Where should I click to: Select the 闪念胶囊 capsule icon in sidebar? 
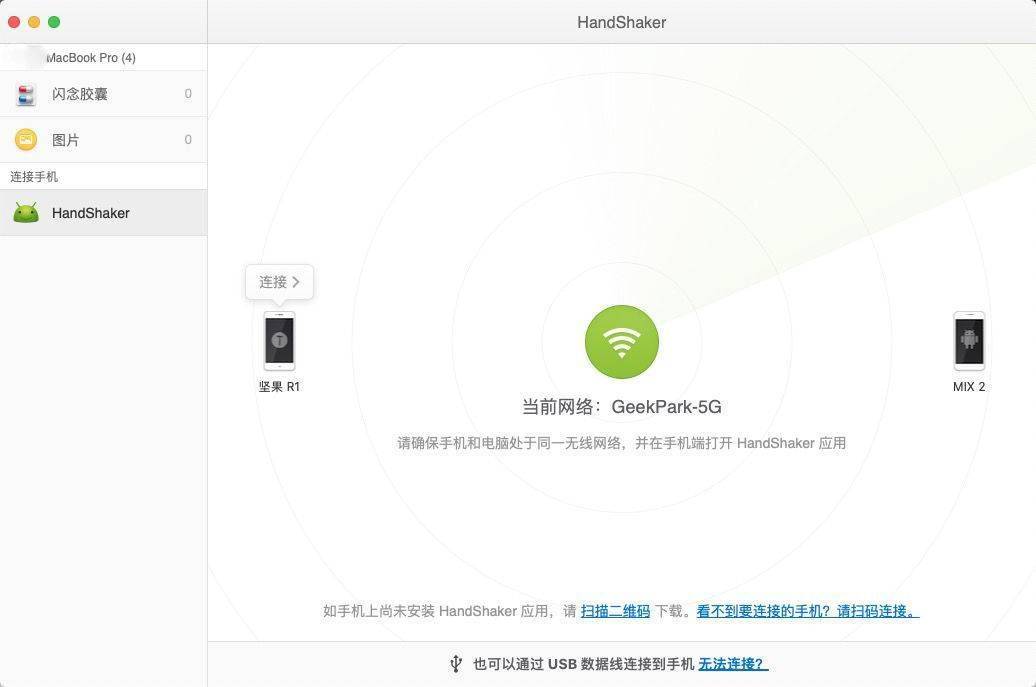pos(25,93)
